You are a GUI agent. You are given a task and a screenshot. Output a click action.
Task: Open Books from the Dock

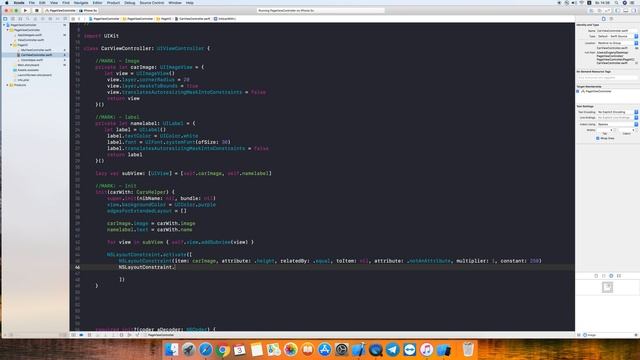click(x=308, y=349)
